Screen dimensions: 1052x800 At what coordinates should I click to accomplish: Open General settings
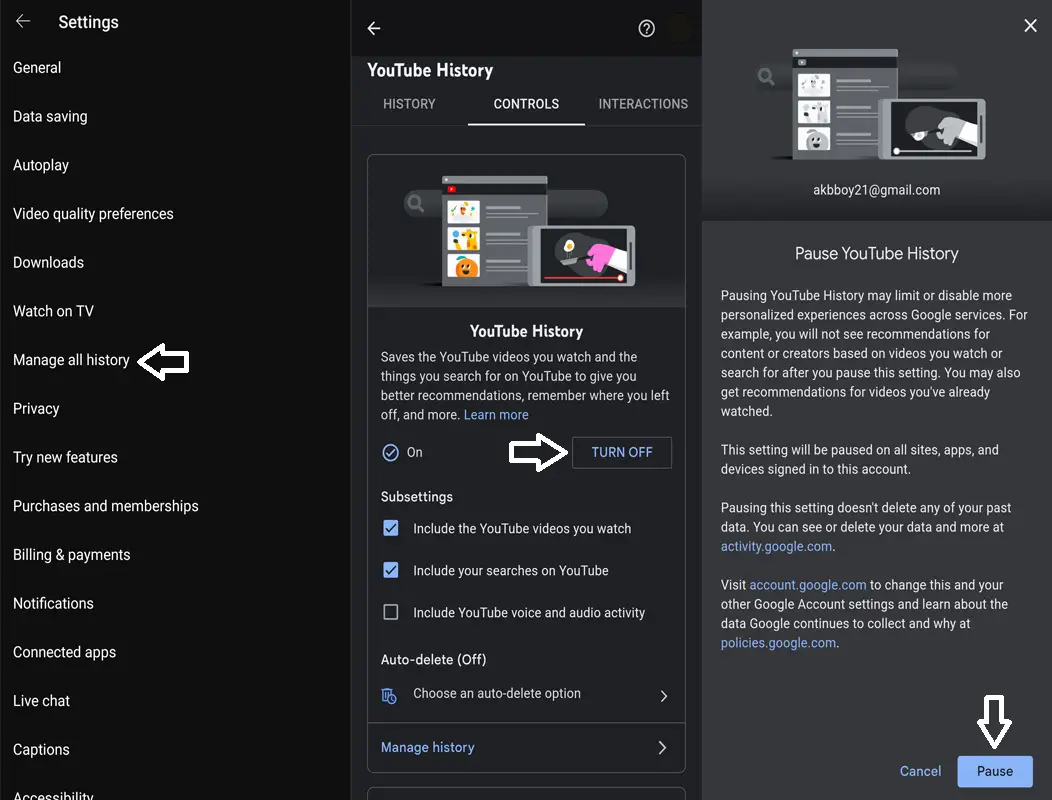37,68
